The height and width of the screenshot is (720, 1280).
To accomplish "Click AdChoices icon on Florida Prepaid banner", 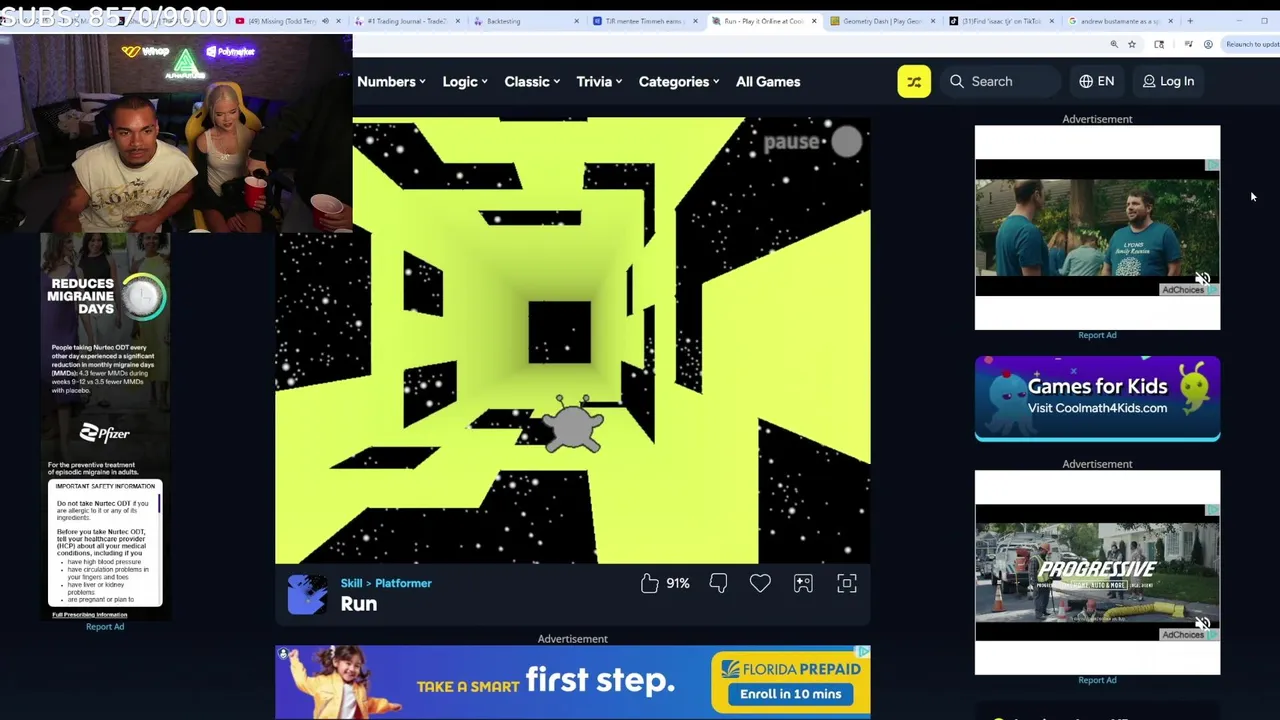I will pyautogui.click(x=864, y=651).
